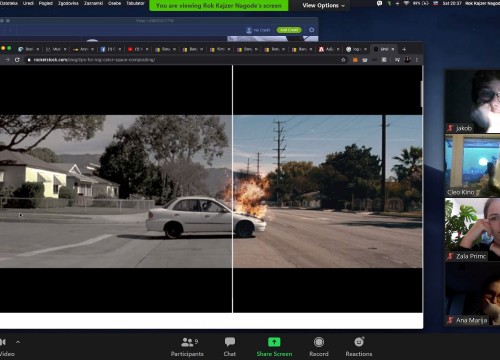The height and width of the screenshot is (360, 500).
Task: Select Jakob's video thumbnail
Action: pos(473,101)
